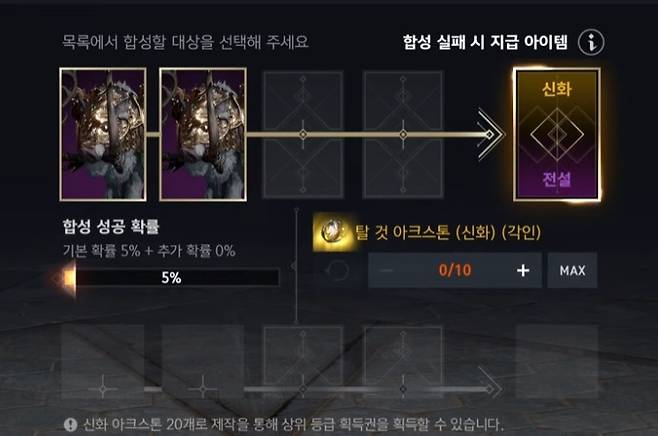Click the double-chevron arrow pointing to result card
Viewport: 658px width, 436px height.
pos(491,134)
